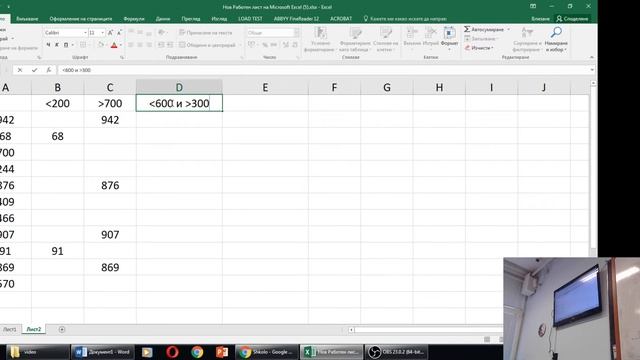Click the Cell Styles icon

[385, 33]
